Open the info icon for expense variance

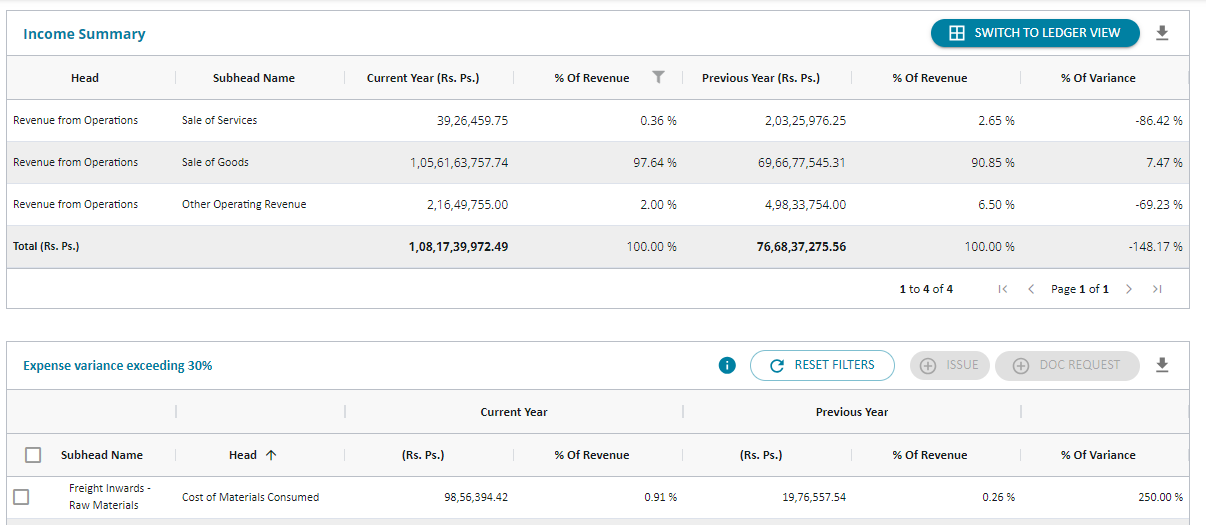point(728,366)
